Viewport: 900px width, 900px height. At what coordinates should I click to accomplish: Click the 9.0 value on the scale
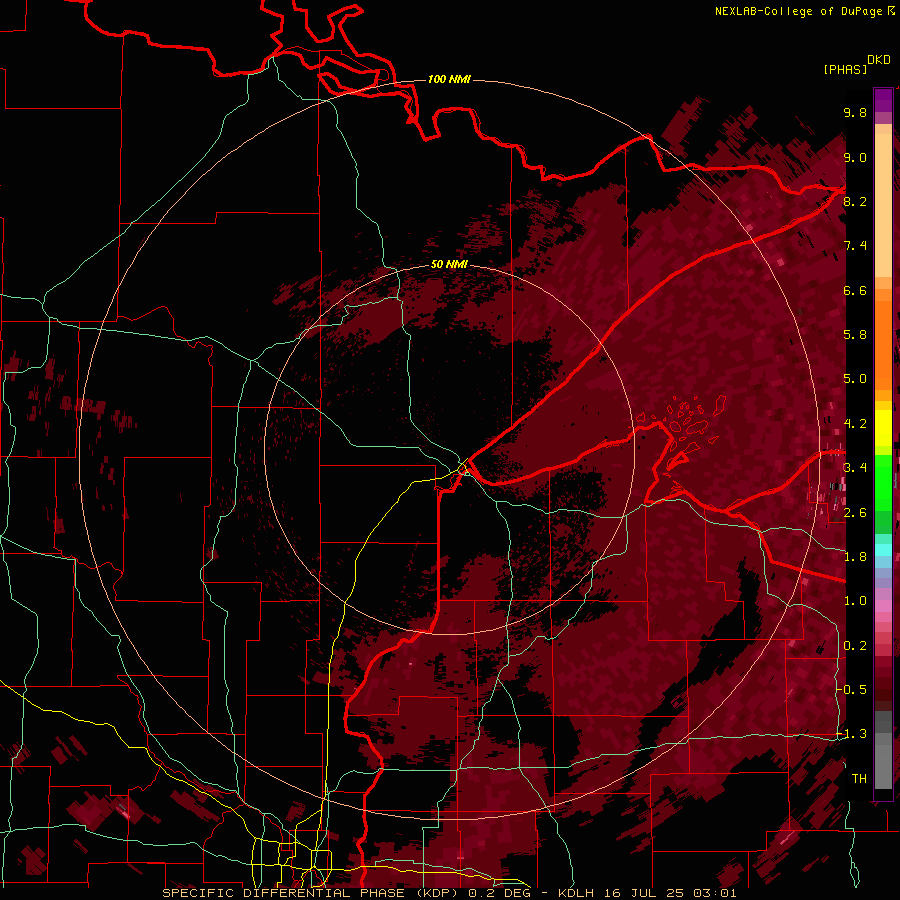(855, 157)
